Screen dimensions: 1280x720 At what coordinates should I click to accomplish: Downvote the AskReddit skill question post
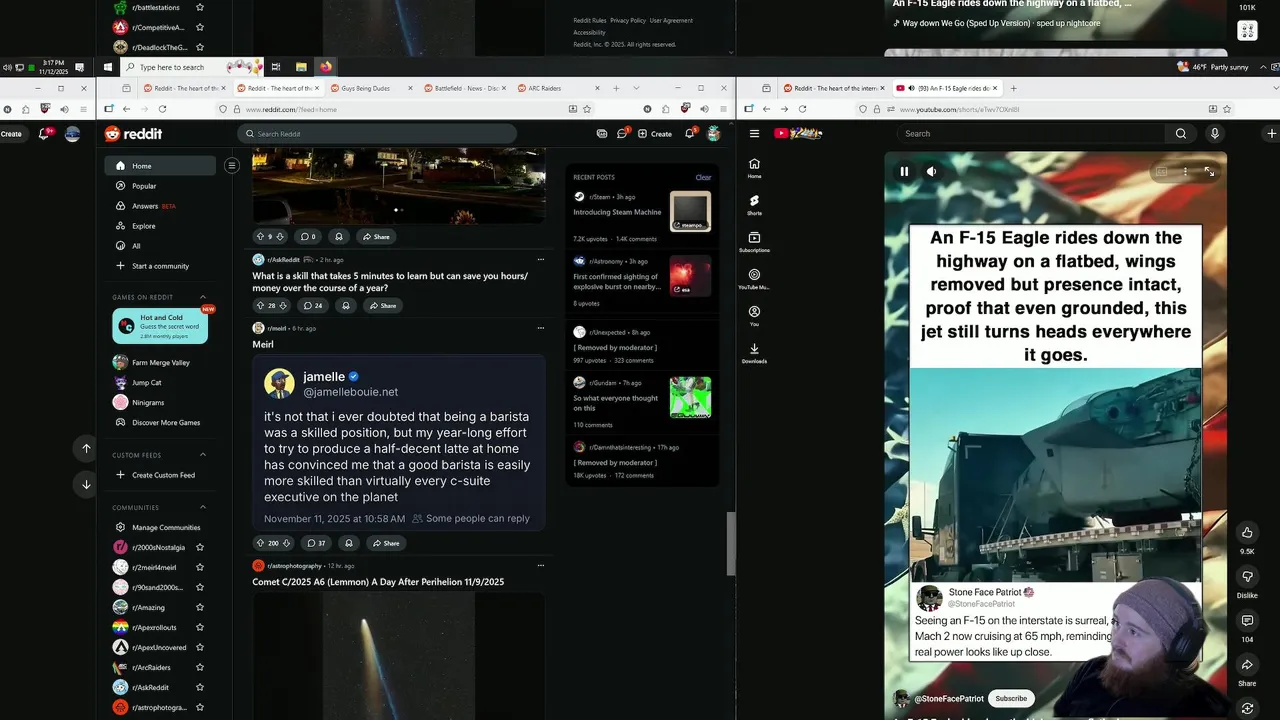tap(283, 305)
